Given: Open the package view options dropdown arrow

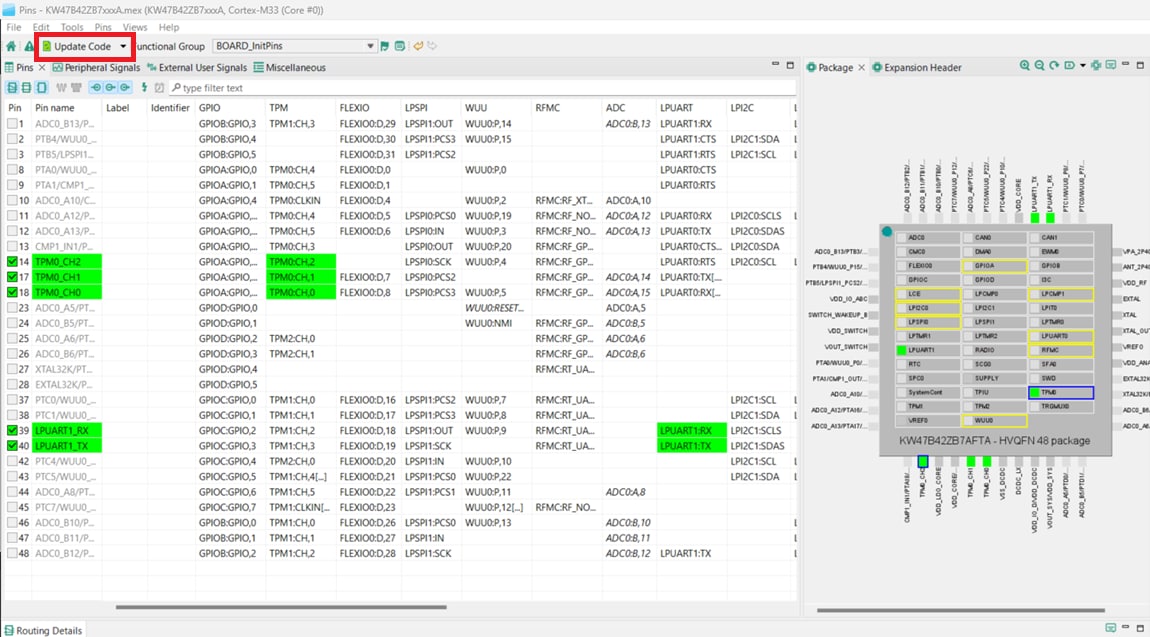Looking at the screenshot, I should point(1082,66).
